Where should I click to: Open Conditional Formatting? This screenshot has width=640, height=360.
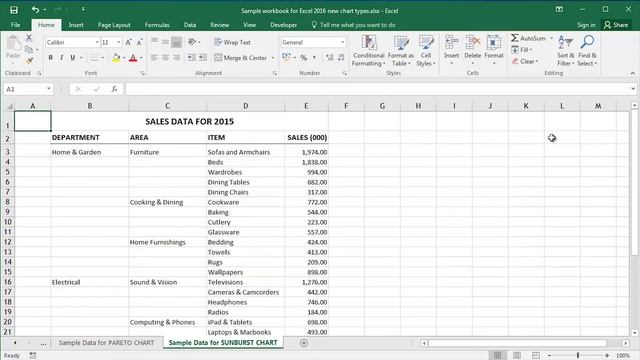click(x=368, y=51)
